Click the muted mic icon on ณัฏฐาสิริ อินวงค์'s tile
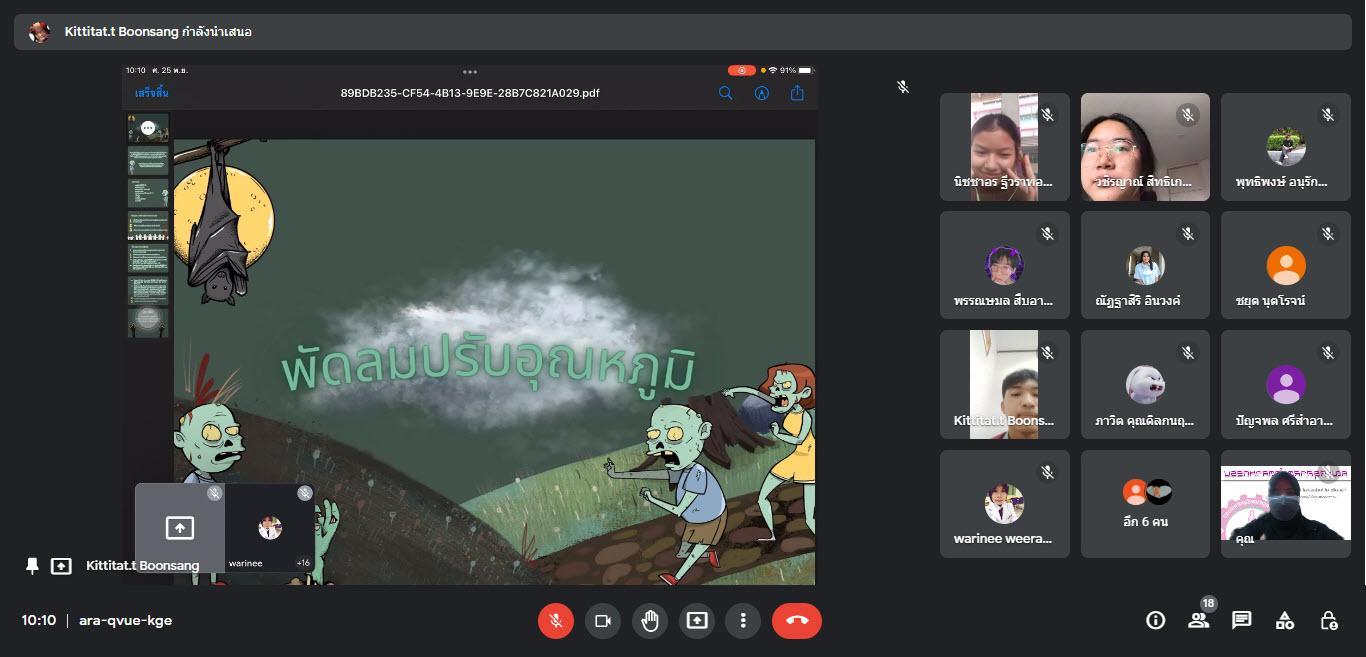 [1188, 234]
